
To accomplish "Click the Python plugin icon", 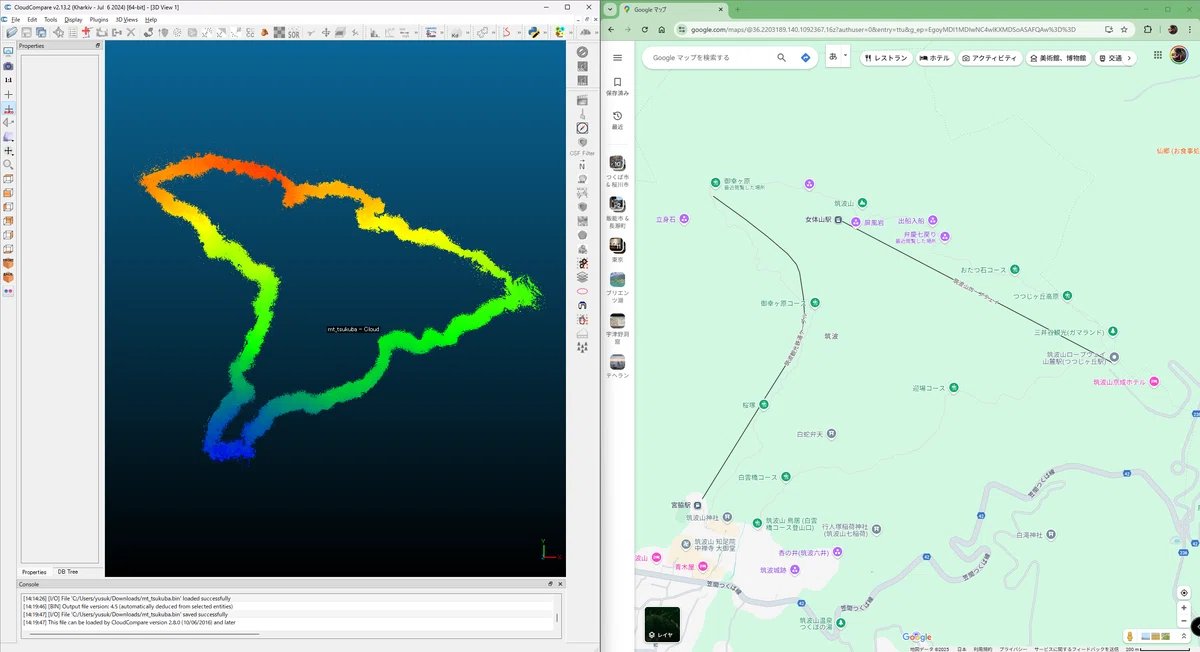I will pos(534,32).
